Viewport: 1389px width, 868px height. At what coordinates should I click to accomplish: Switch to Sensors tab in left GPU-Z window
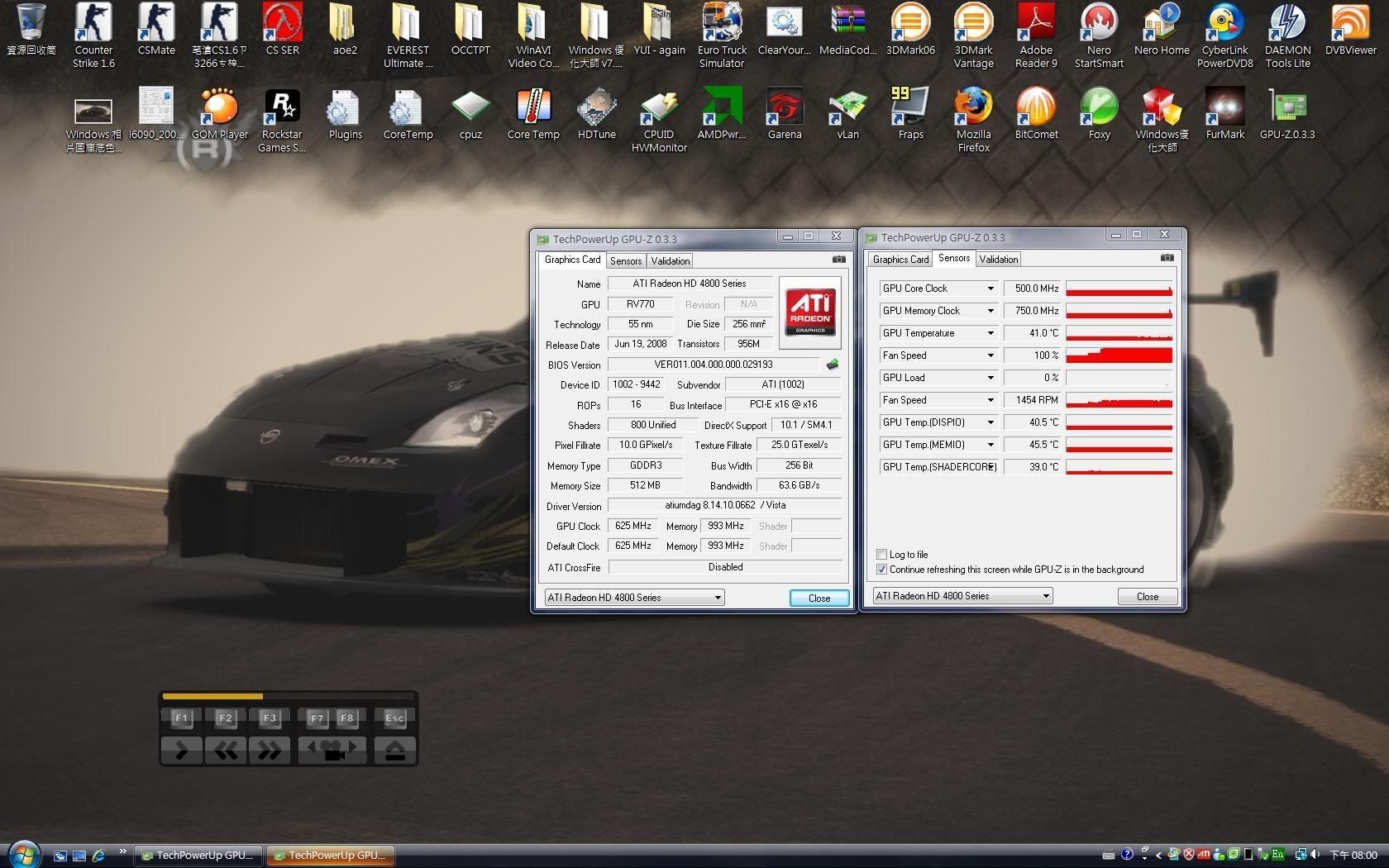click(x=626, y=260)
